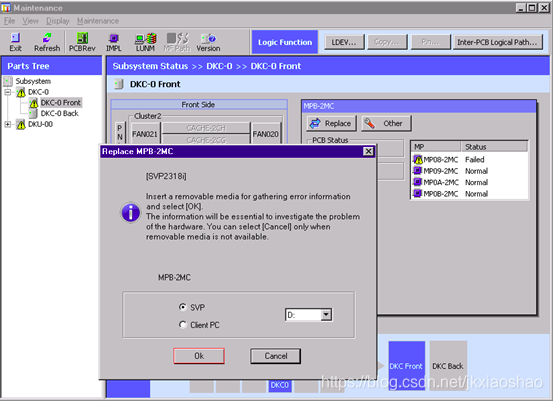The width and height of the screenshot is (553, 401).
Task: Click the MP column header
Action: [436, 147]
